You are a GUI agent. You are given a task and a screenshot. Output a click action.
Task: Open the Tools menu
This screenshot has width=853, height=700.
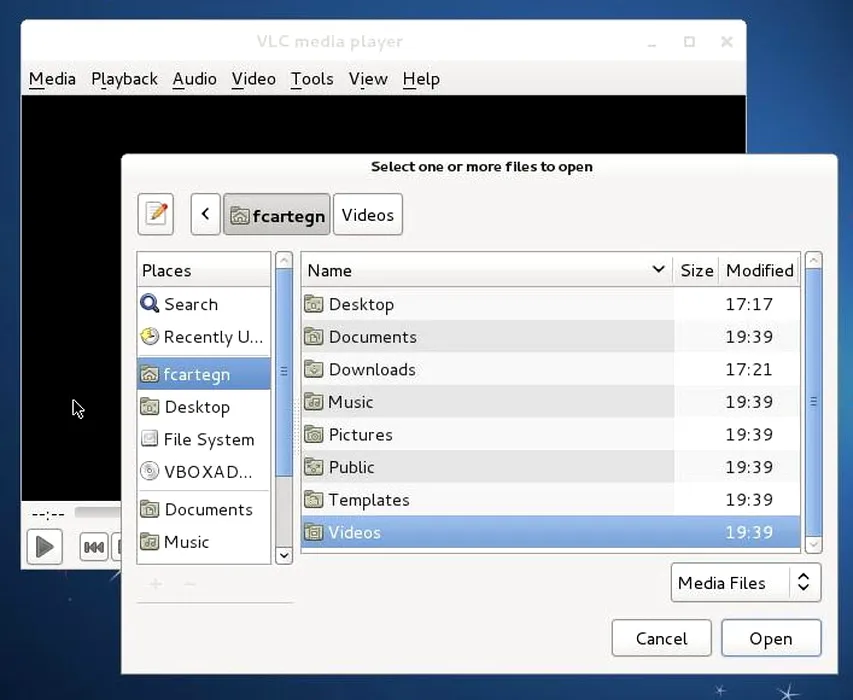312,79
